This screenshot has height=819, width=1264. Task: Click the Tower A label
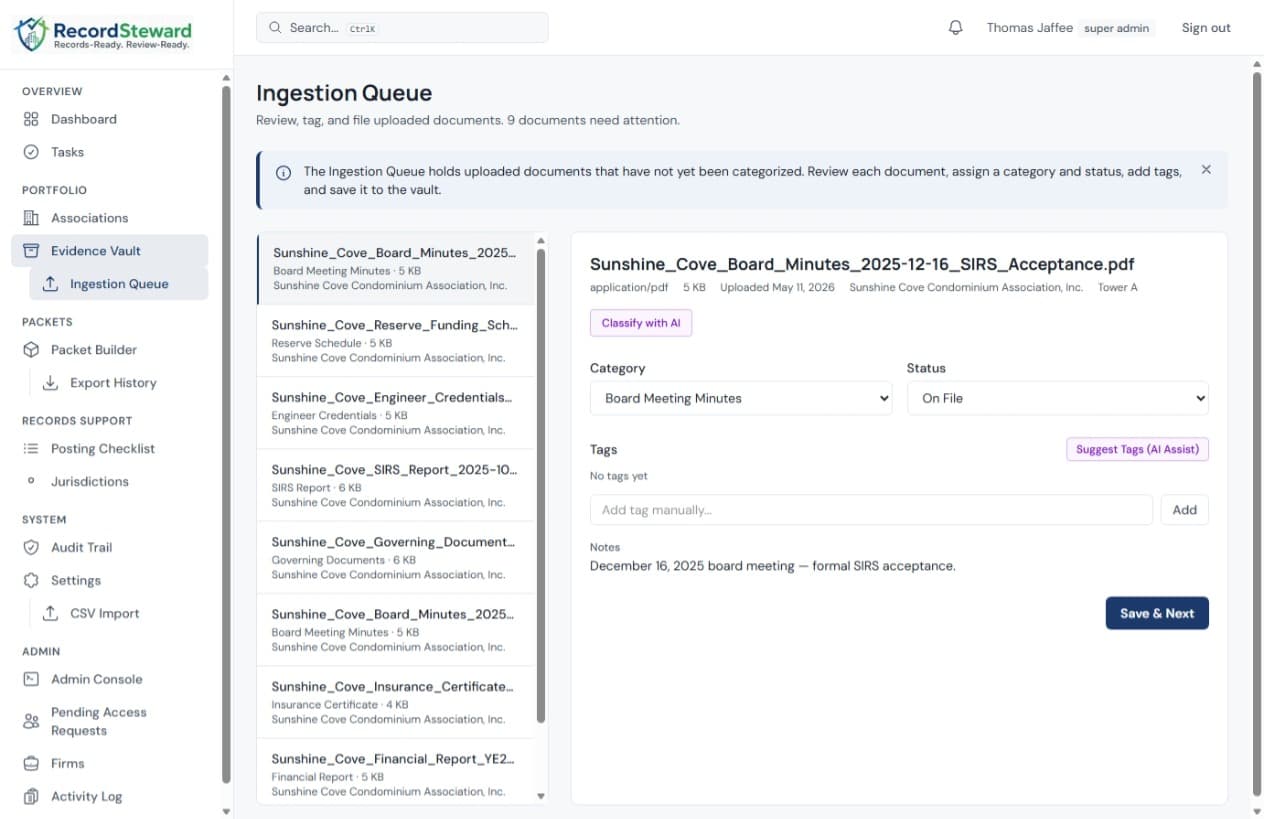(x=1117, y=287)
